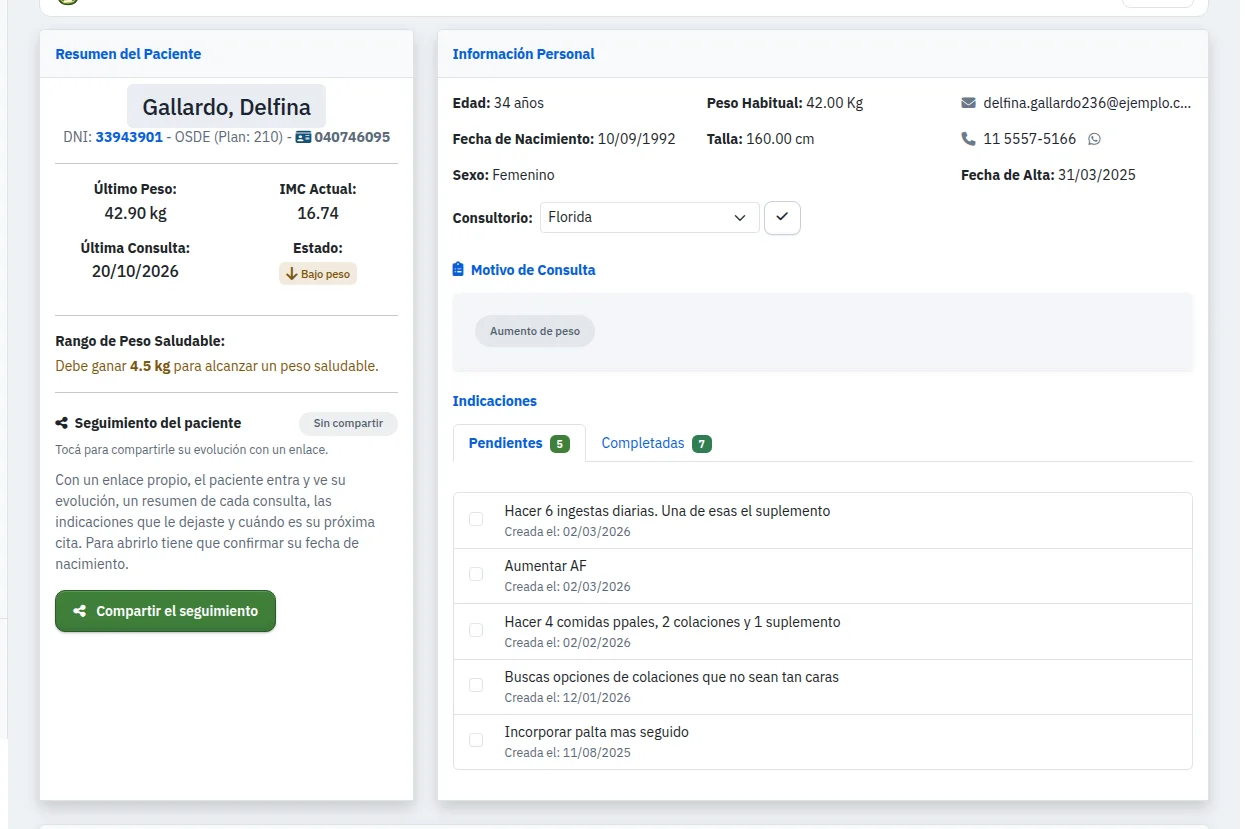Screen dimensions: 1248x829
Task: Open the Consultorio dropdown showing Florida
Action: [649, 218]
